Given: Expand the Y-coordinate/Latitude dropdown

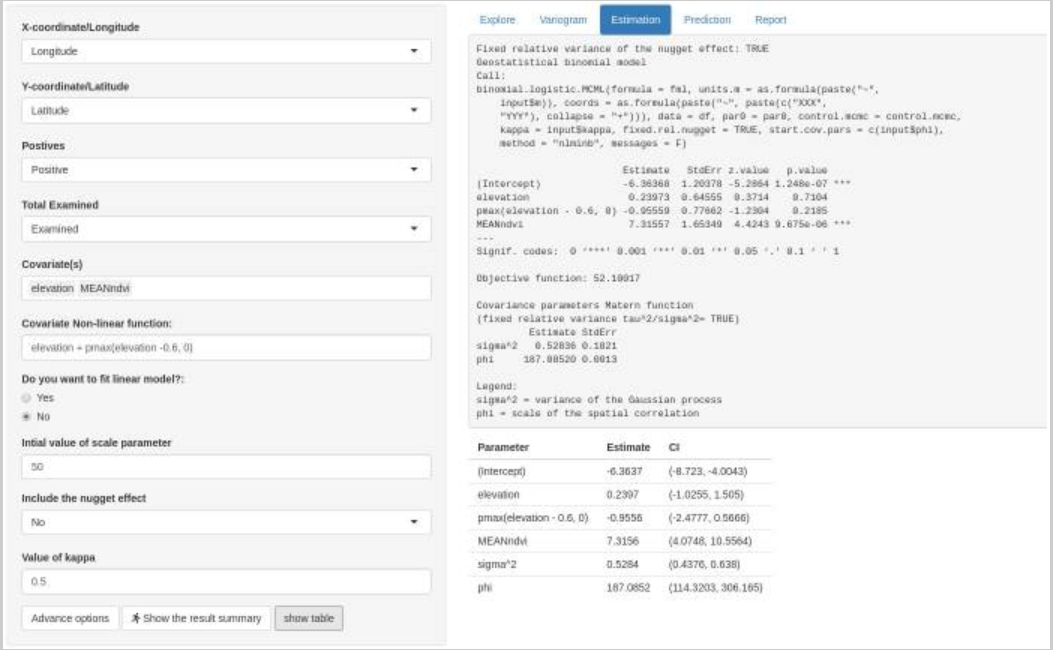Looking at the screenshot, I should [x=226, y=110].
